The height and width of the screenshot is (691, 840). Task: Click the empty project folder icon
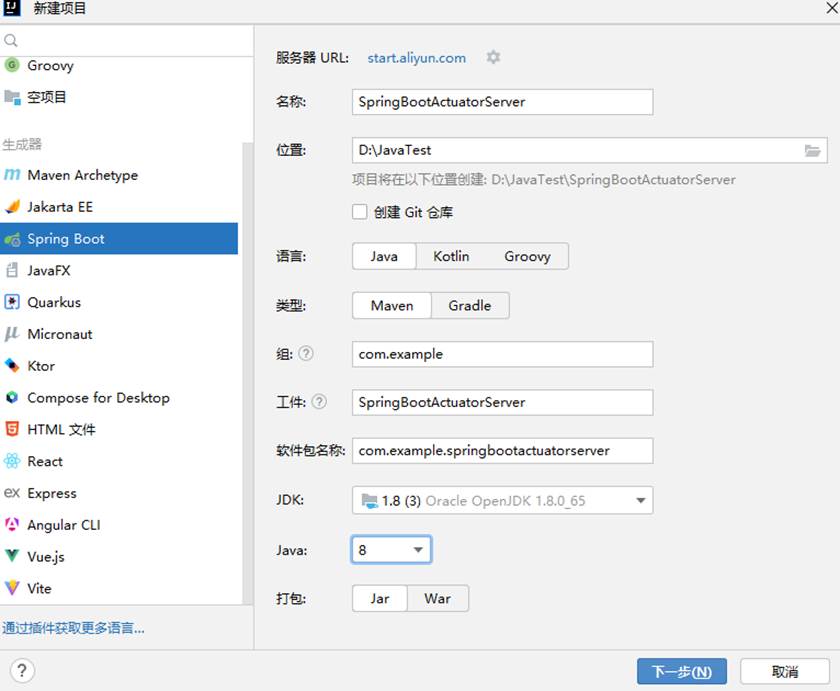(12, 97)
